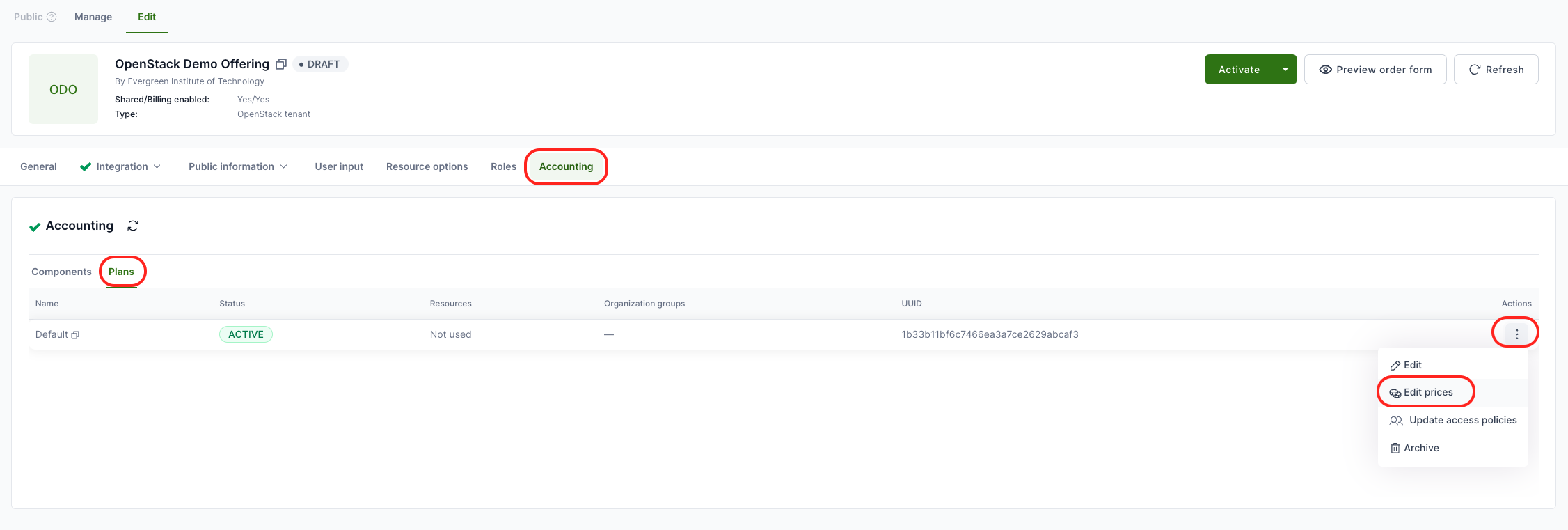
Task: Copy the Default plan name icon
Action: 76,335
